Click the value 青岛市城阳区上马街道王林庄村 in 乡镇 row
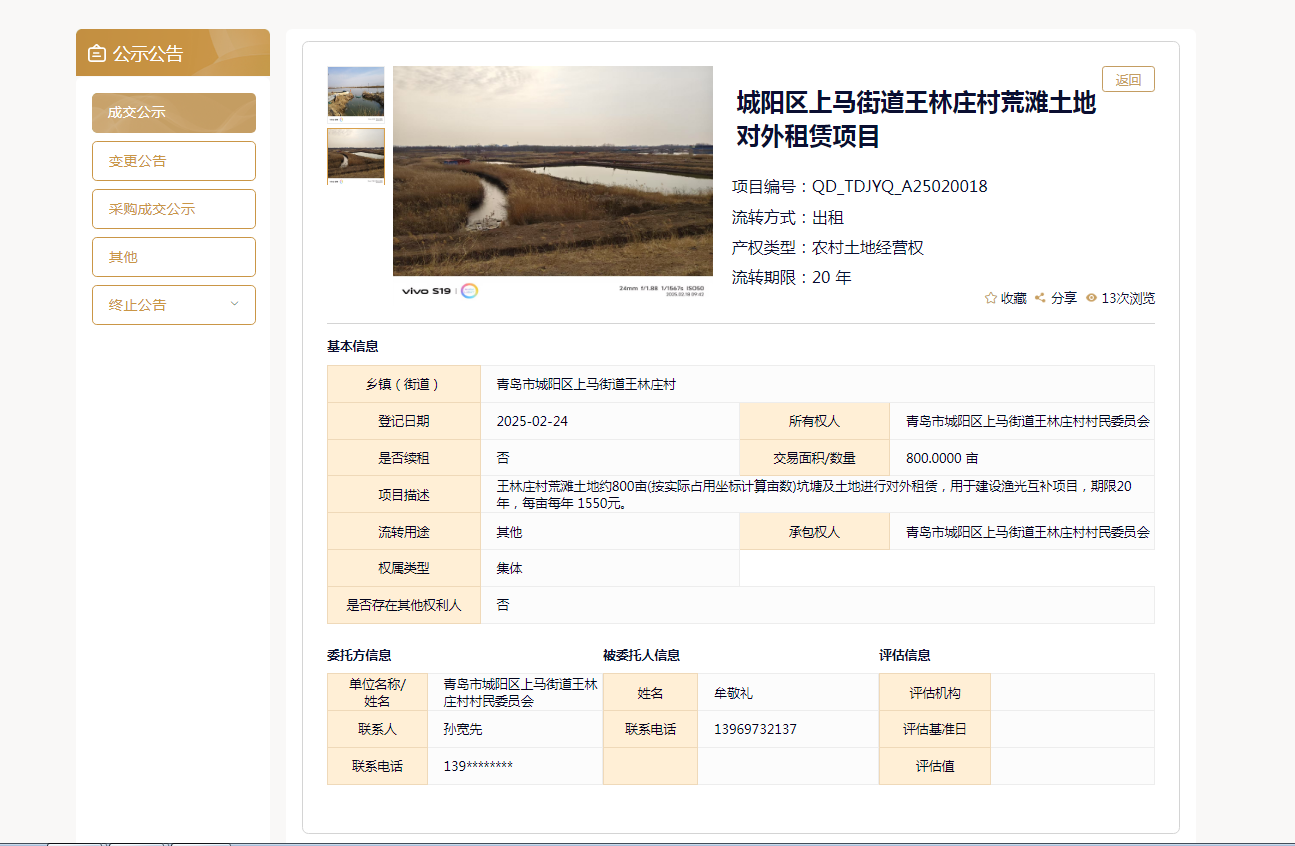 click(586, 384)
